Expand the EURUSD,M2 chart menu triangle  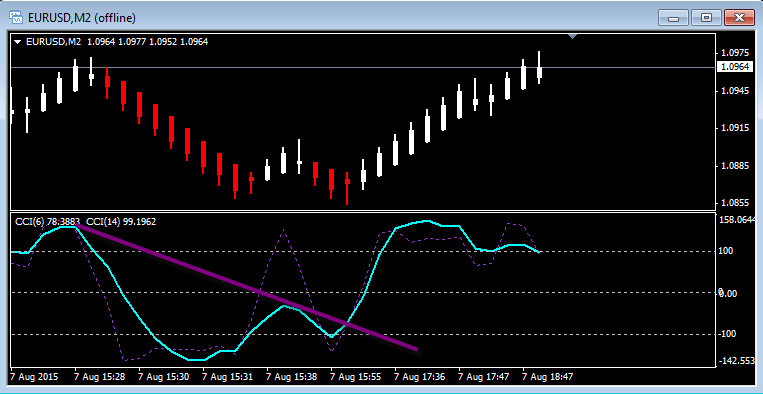pos(18,42)
